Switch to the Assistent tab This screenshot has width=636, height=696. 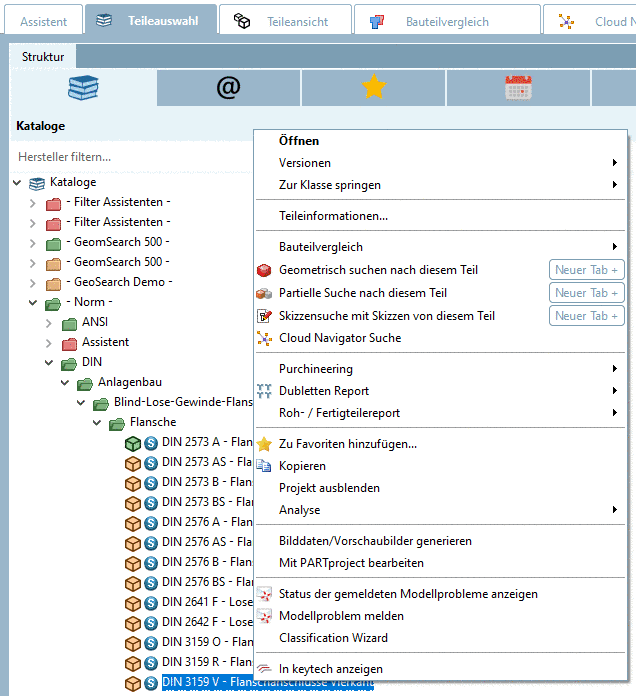point(43,21)
